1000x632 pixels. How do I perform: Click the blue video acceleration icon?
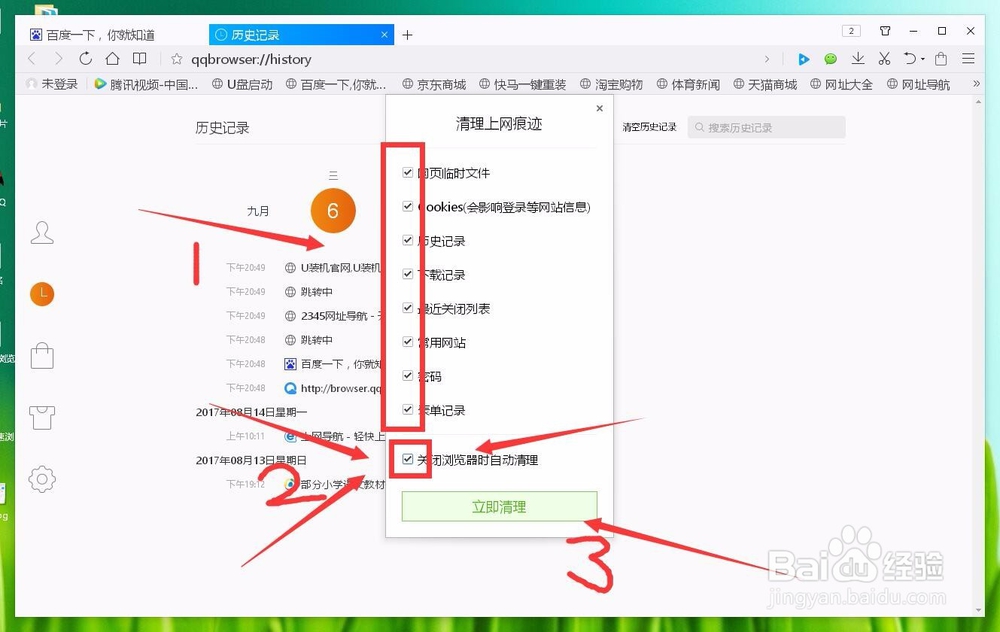[x=804, y=59]
